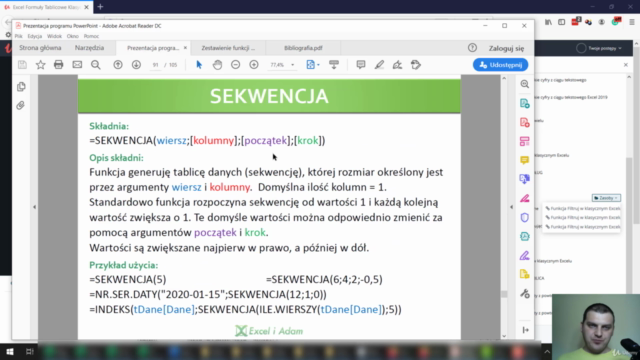Open search tool in right tools pane
The width and height of the screenshot is (640, 360).
525,84
